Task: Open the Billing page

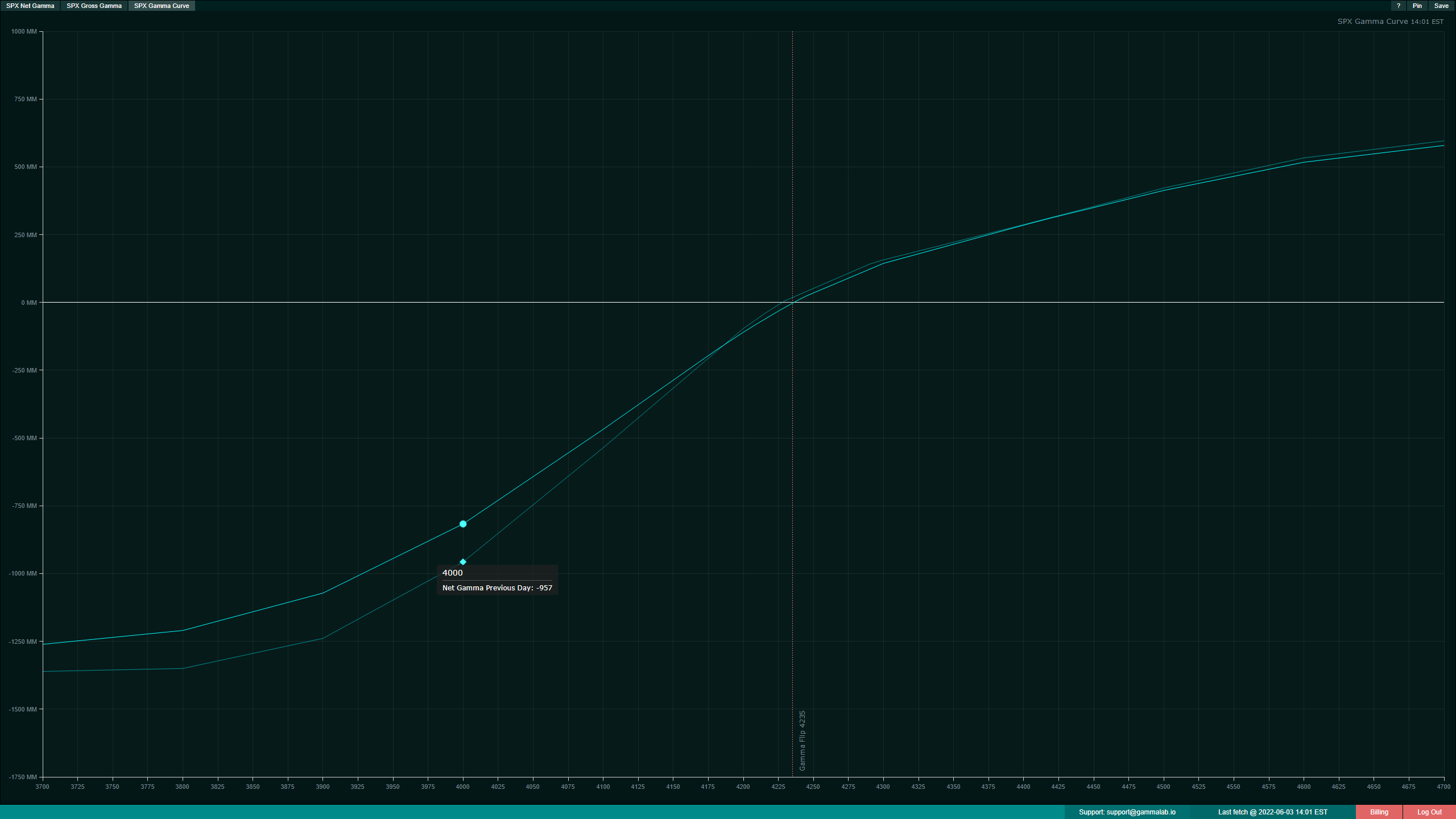Action: (1379, 812)
